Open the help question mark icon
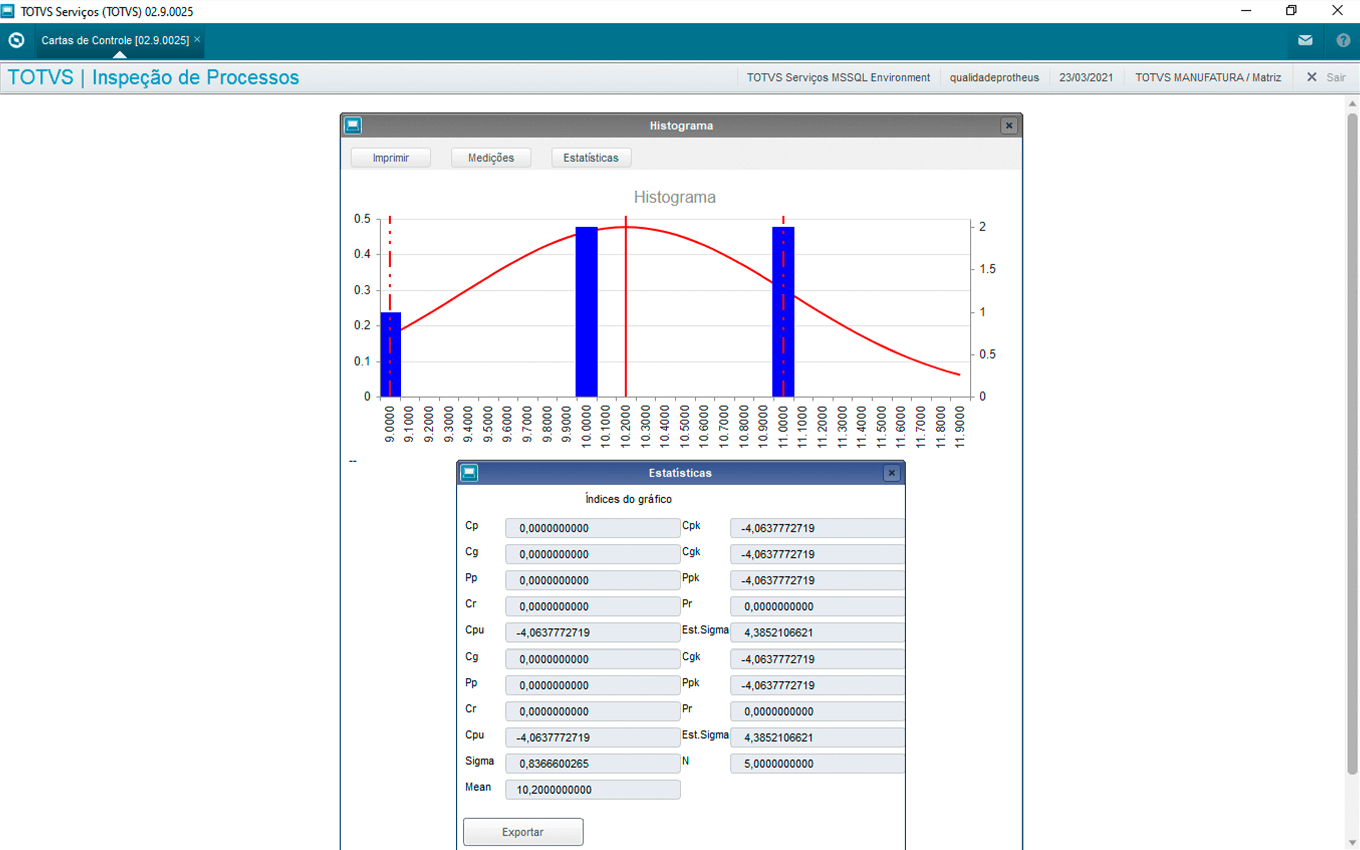This screenshot has width=1360, height=850. (1343, 41)
